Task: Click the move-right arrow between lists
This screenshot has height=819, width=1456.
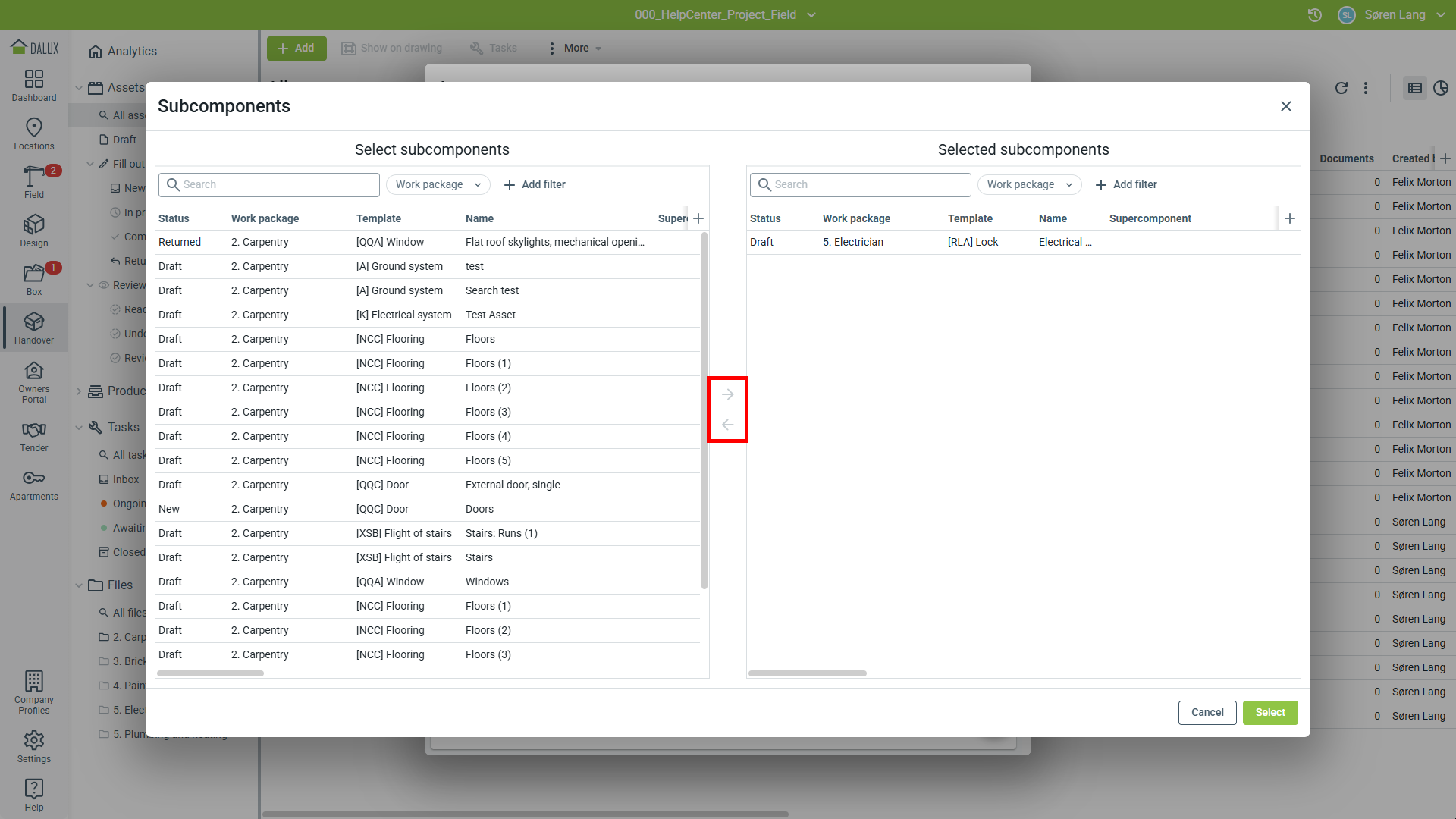Action: point(727,394)
